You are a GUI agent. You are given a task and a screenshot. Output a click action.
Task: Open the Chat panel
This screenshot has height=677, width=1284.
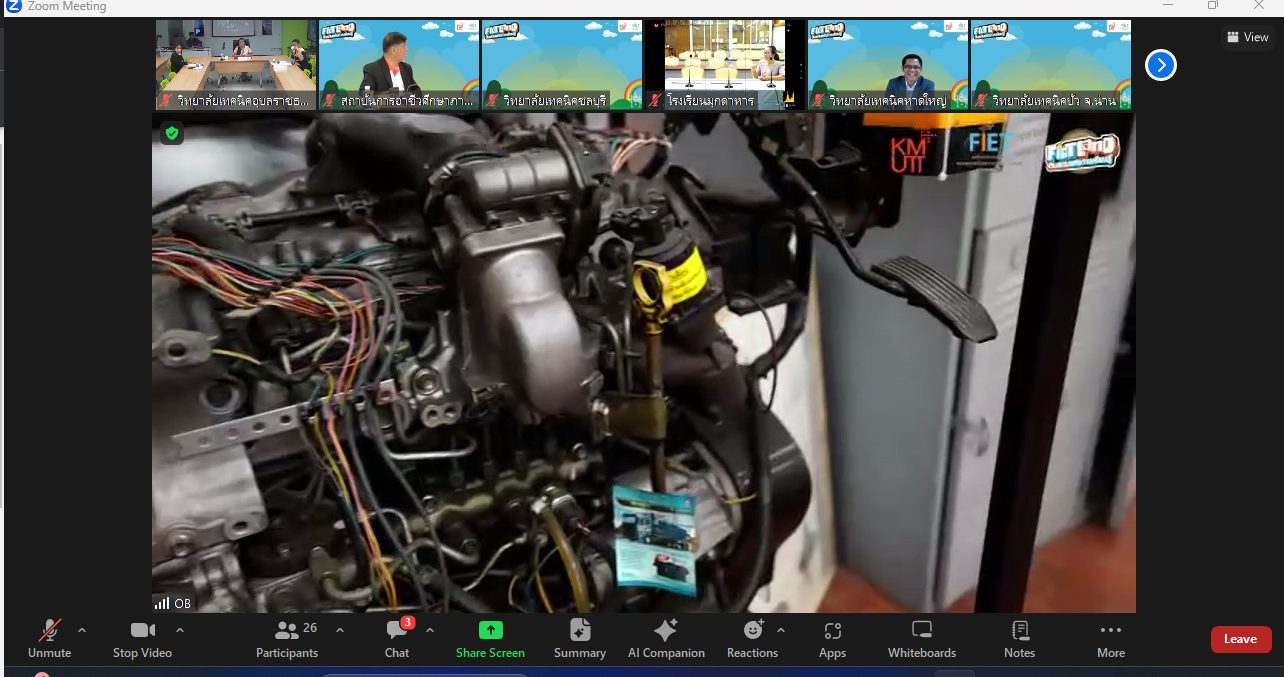tap(397, 638)
